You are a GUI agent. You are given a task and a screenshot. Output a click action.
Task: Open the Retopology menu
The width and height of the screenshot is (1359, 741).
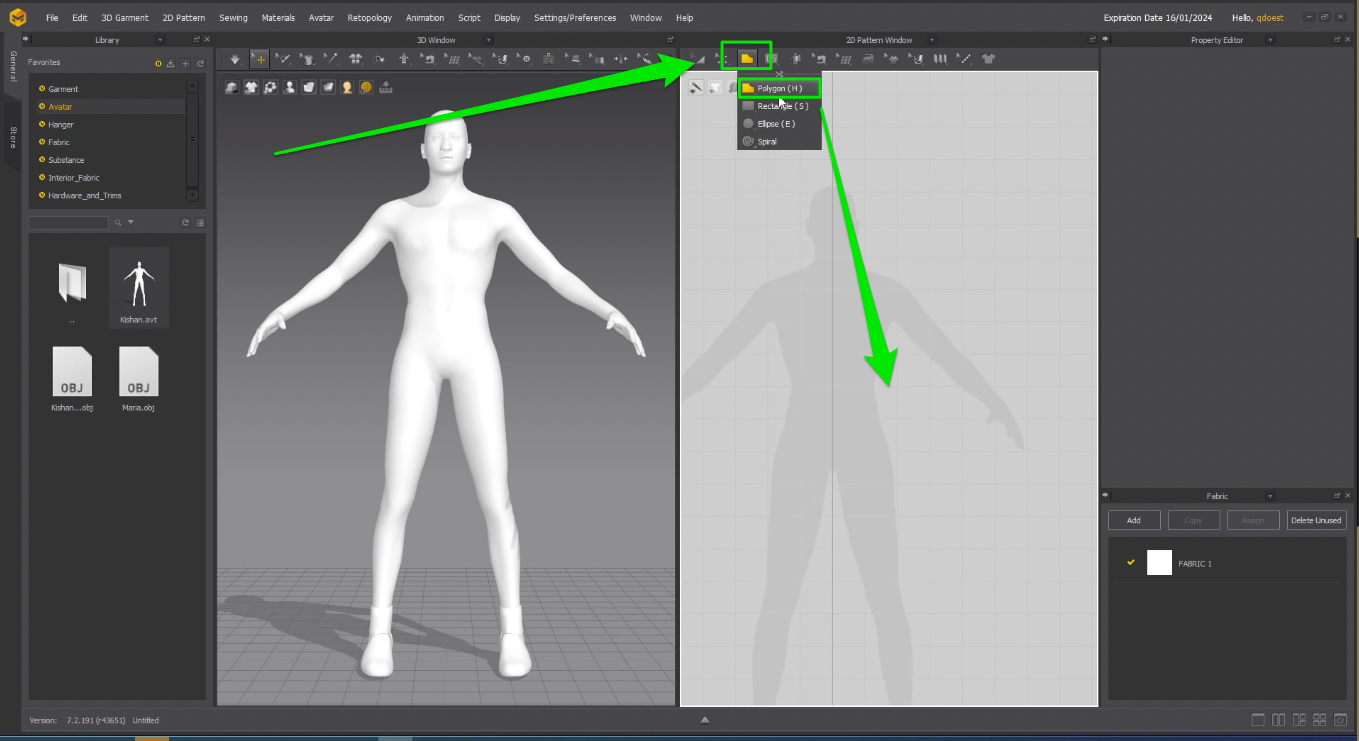point(370,18)
